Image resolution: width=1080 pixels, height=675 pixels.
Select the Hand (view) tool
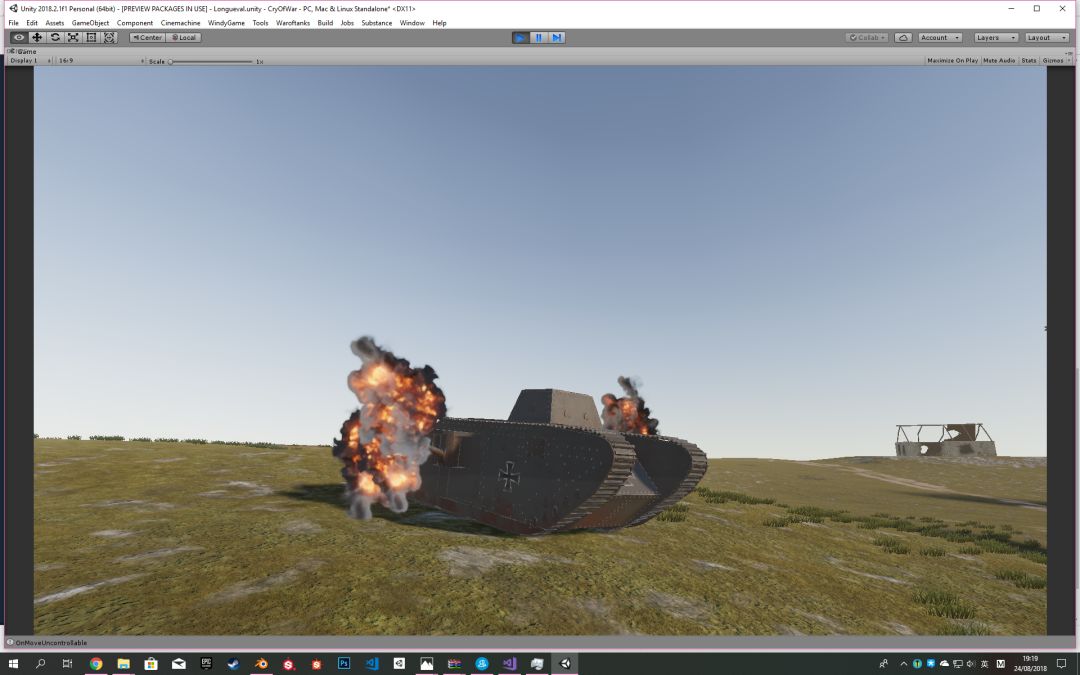pos(19,38)
